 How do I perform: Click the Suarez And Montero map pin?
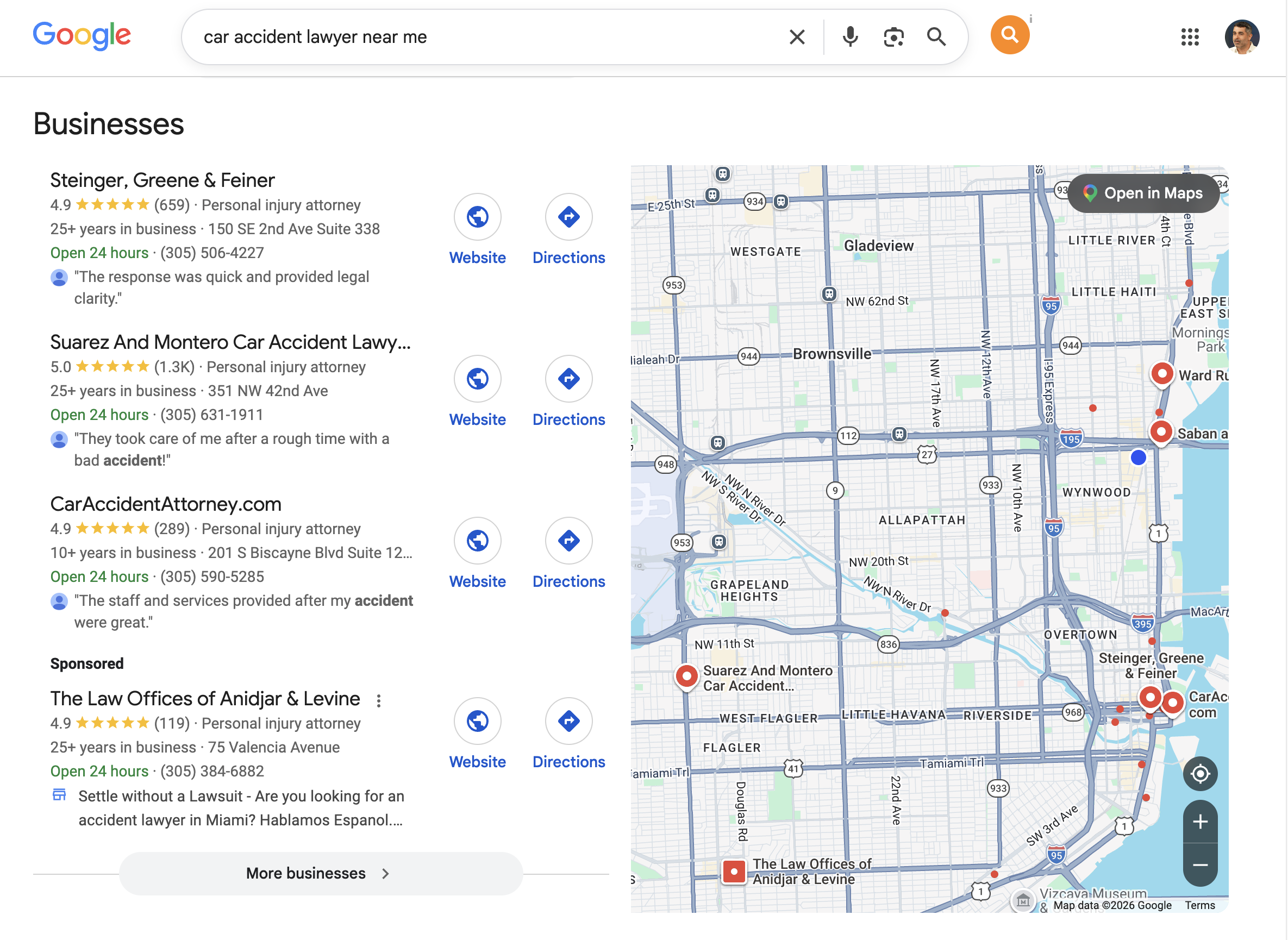click(686, 677)
